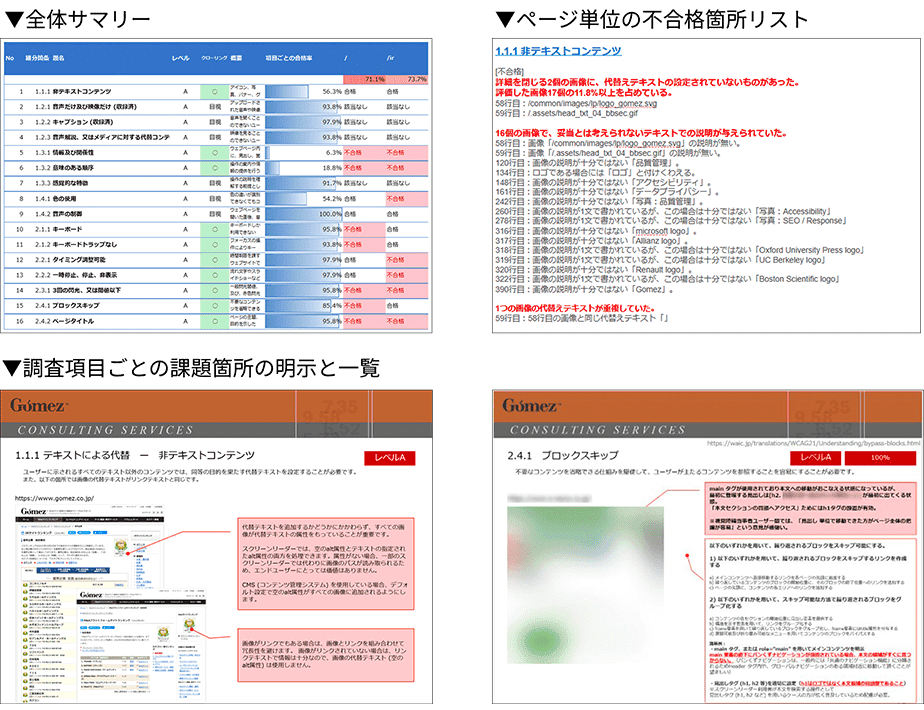The image size is (924, 710).
Task: Toggle the crawl status circle for 1.3.1 情報及び関係性
Action: (214, 152)
